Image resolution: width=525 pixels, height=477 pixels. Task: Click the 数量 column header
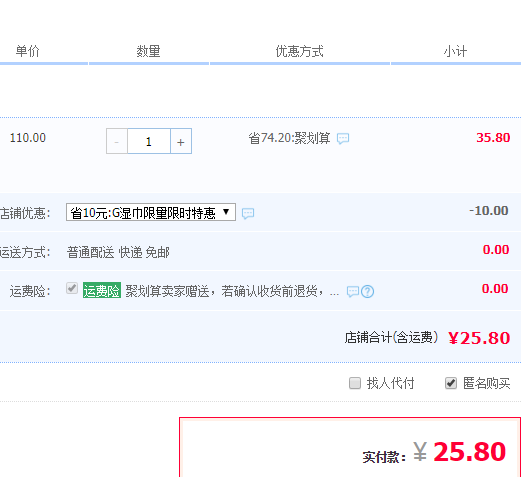[148, 51]
